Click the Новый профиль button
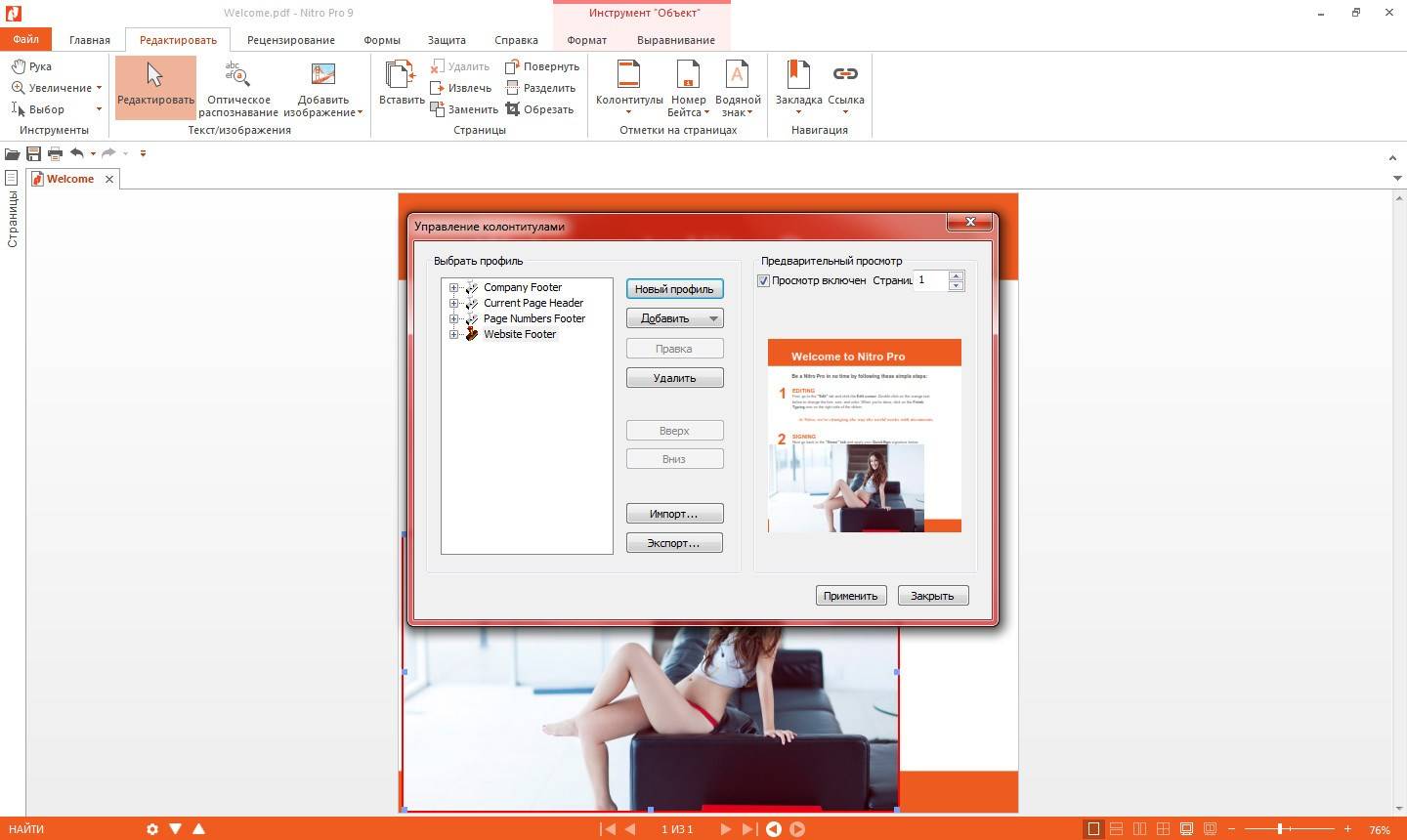 674,289
